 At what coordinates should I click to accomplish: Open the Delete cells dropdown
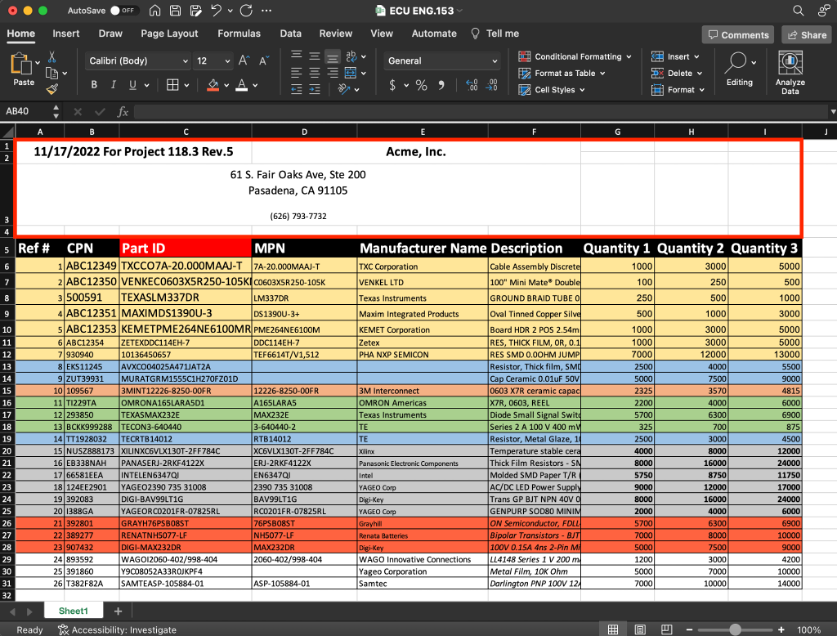click(677, 73)
